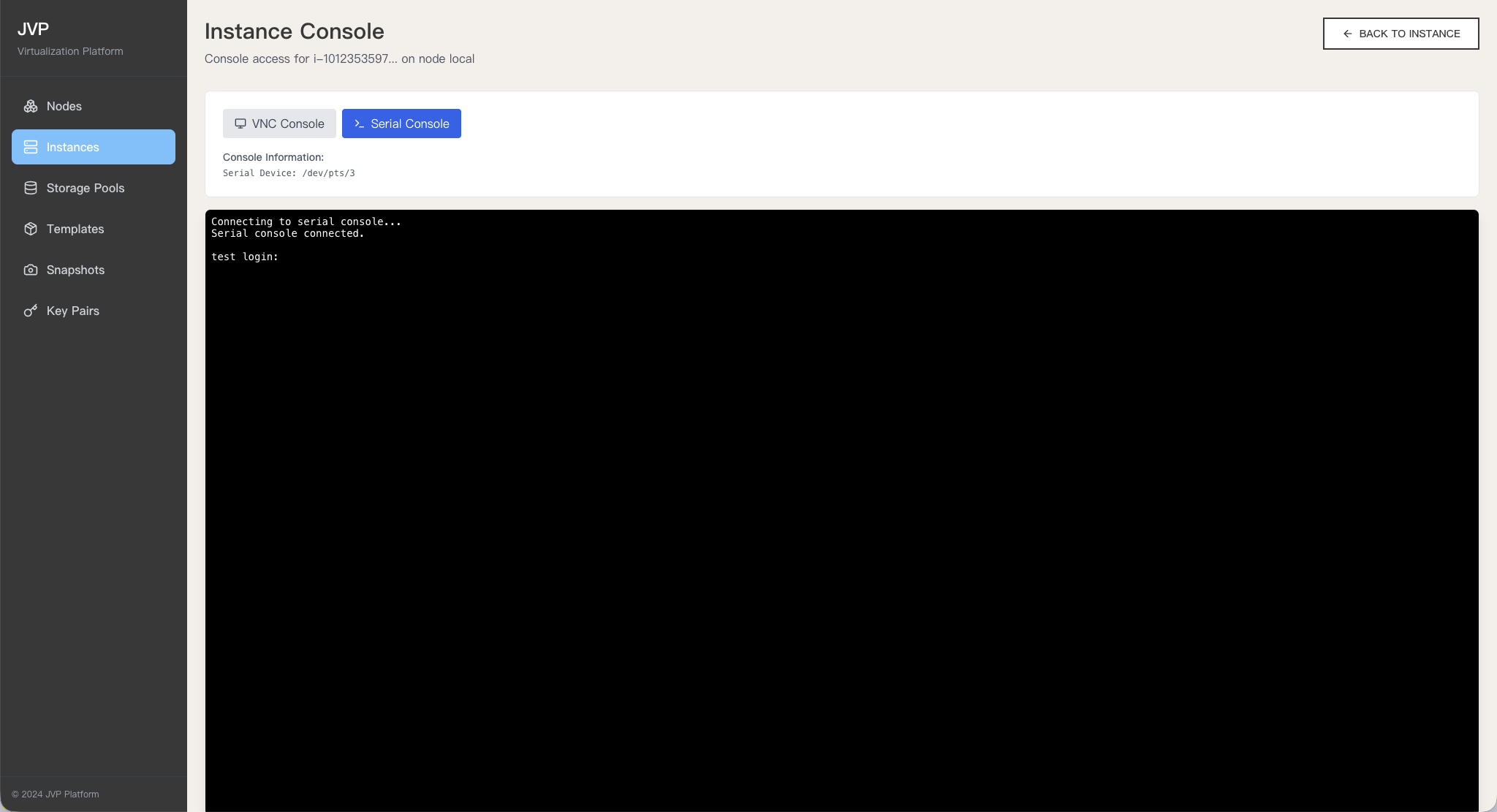Go to Storage Pools page
Viewport: 1497px width, 812px height.
[86, 188]
